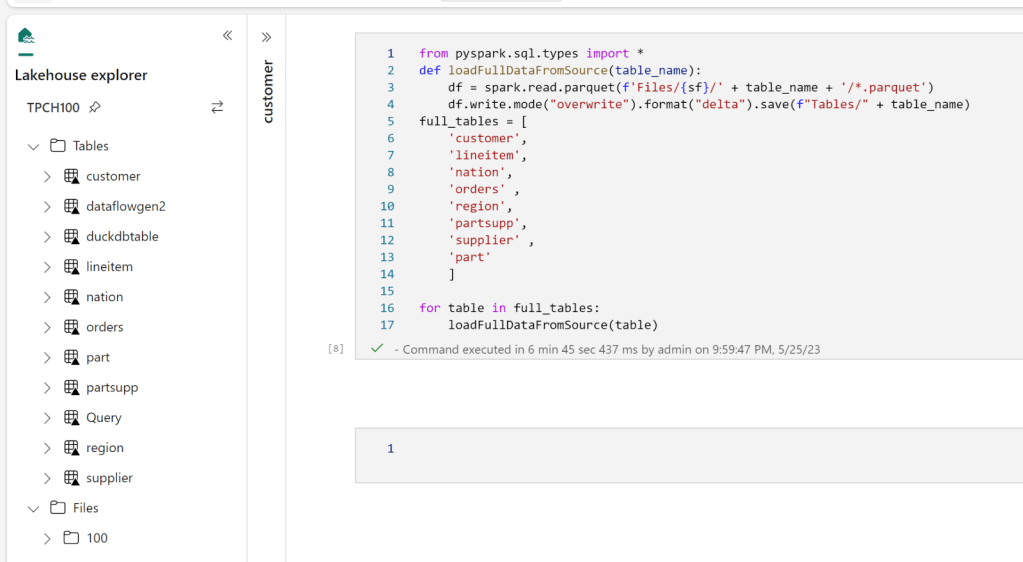Collapse the Tables section
The height and width of the screenshot is (562, 1023).
(x=33, y=147)
